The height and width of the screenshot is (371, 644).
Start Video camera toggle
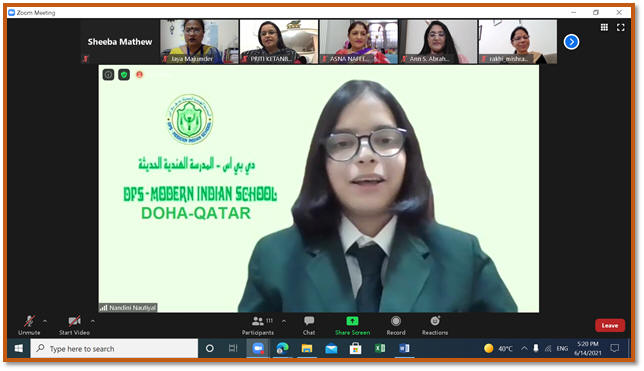(x=74, y=325)
